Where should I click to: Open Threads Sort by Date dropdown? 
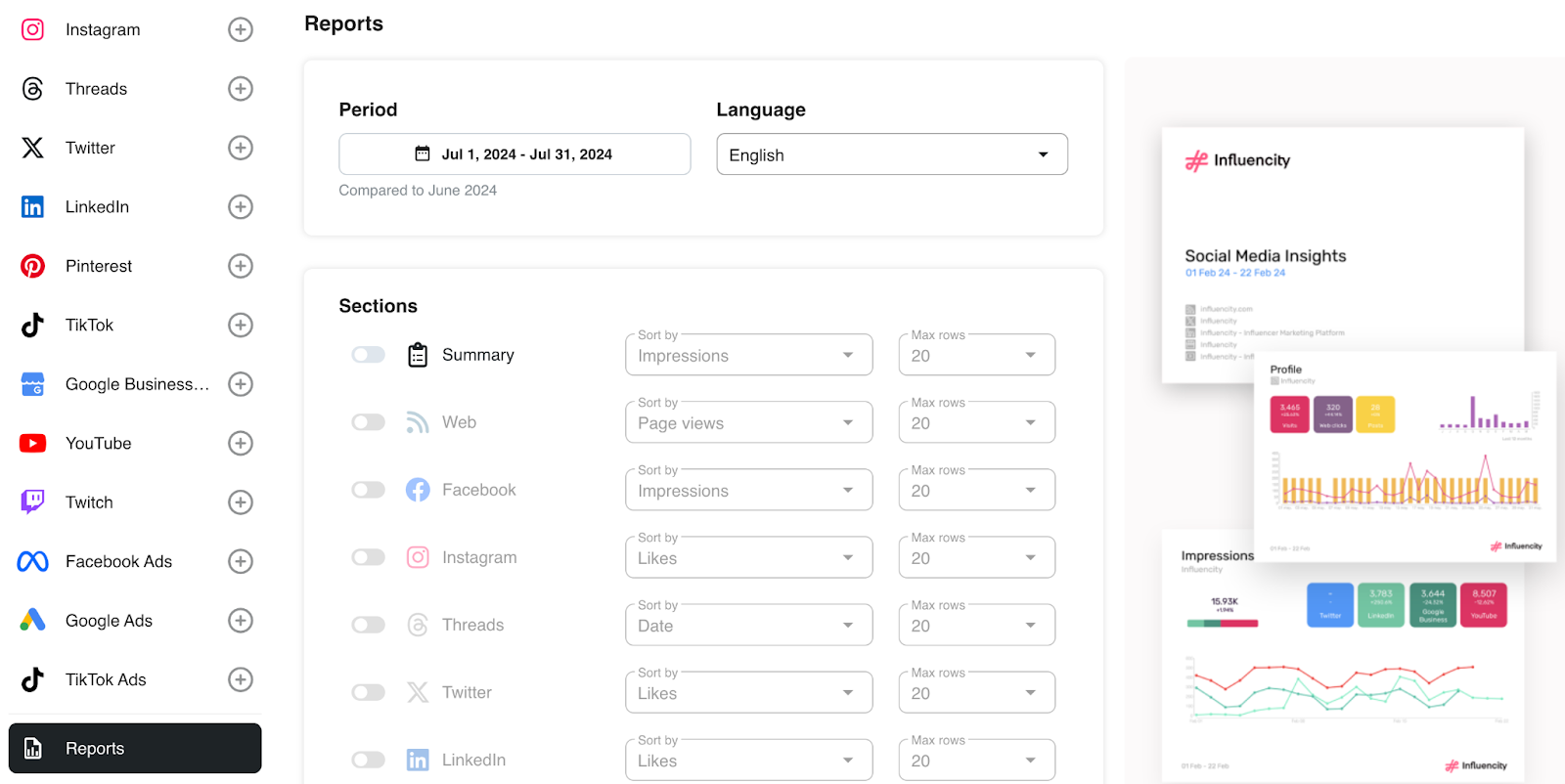tap(749, 625)
